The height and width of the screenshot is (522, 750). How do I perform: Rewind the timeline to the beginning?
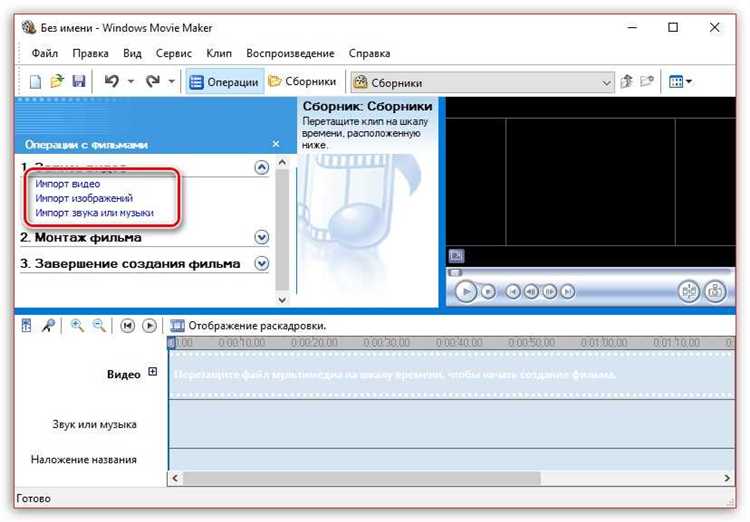[x=127, y=326]
